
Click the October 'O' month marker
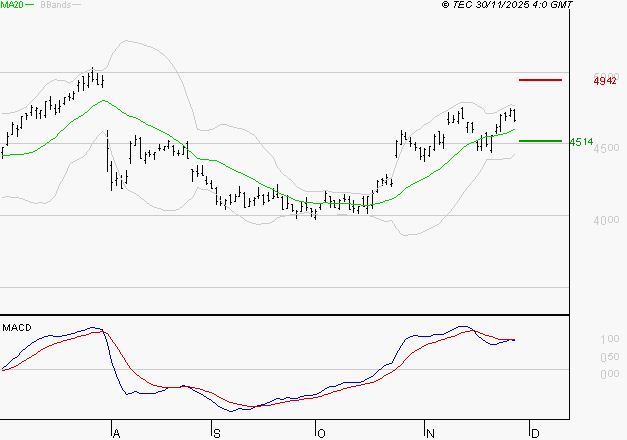tap(321, 434)
